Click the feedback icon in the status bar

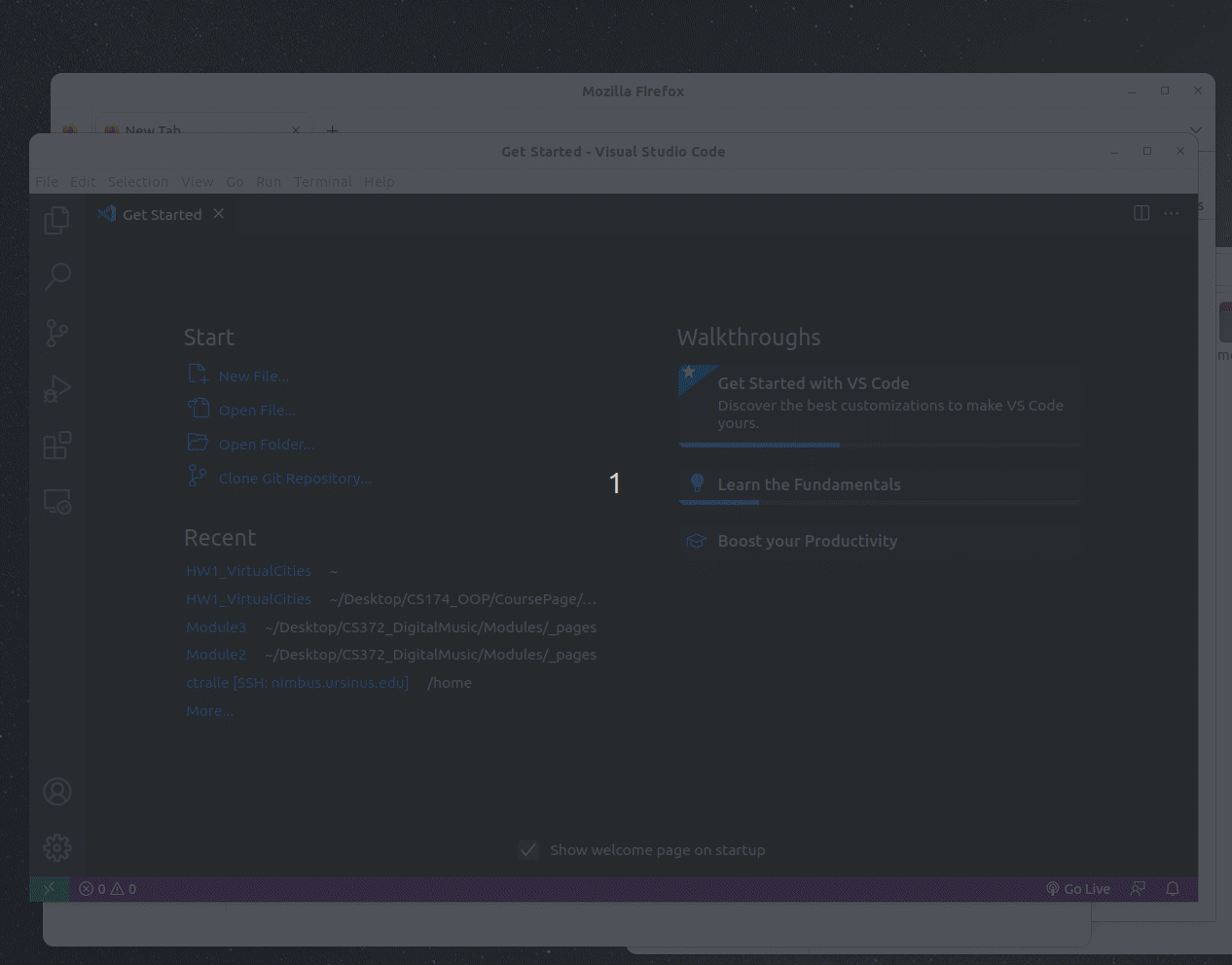[x=1138, y=889]
